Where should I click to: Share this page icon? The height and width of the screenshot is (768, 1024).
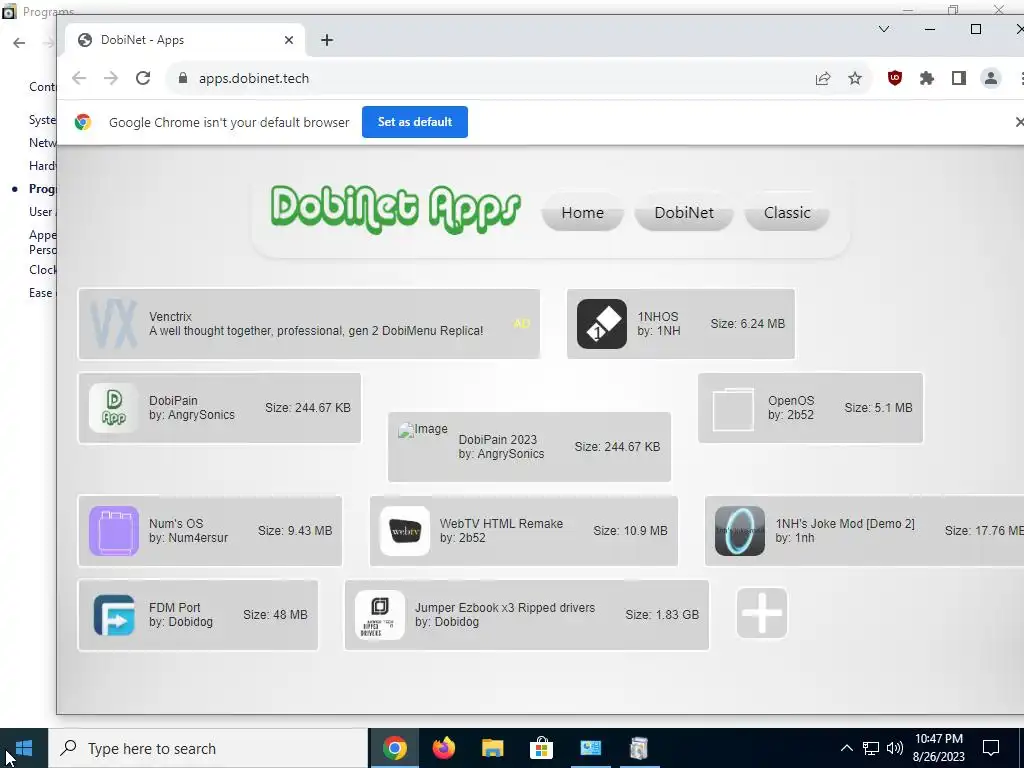pos(823,78)
